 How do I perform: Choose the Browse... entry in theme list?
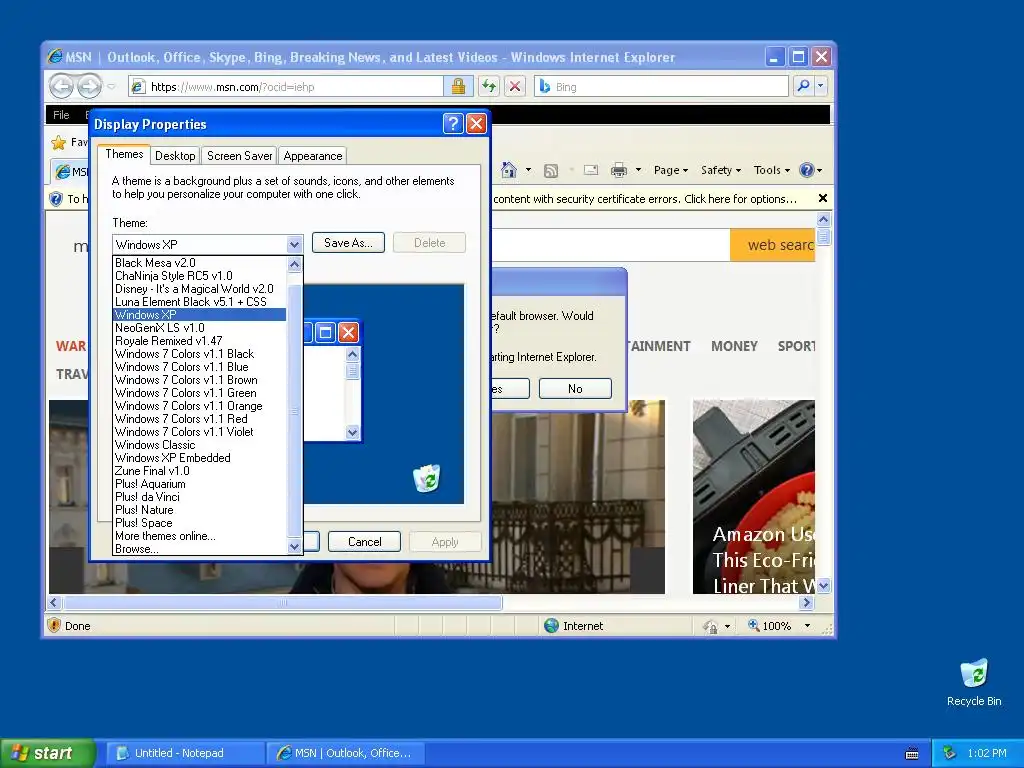tap(199, 549)
